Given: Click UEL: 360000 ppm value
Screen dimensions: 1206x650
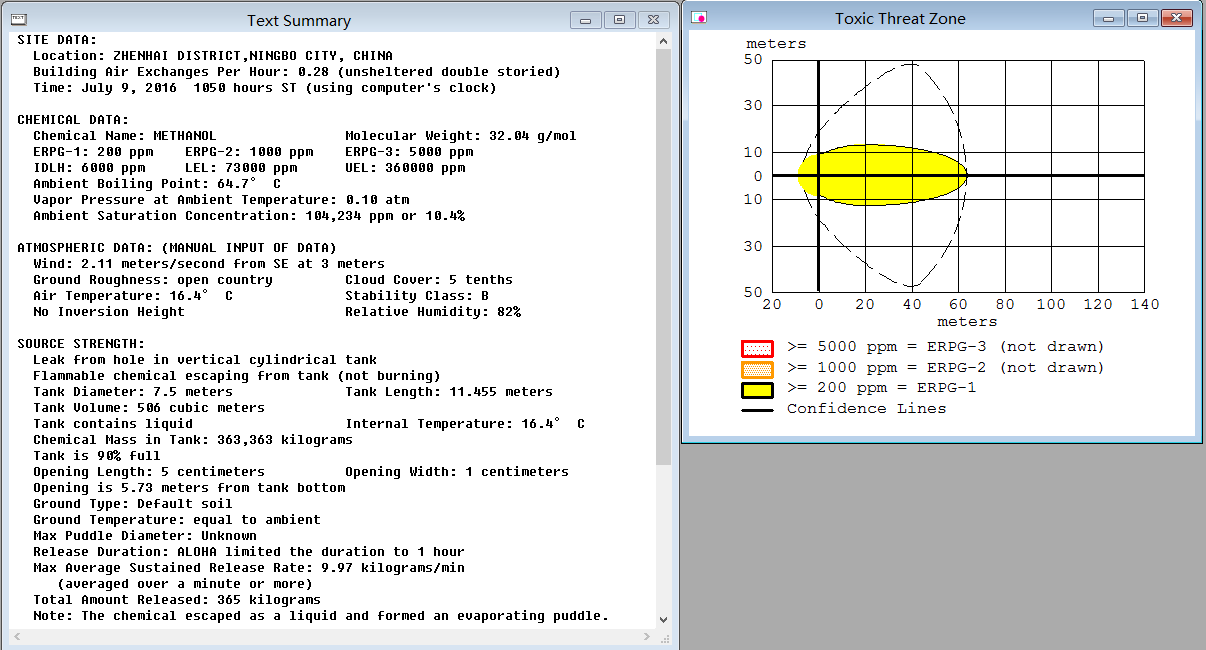Looking at the screenshot, I should (x=405, y=168).
